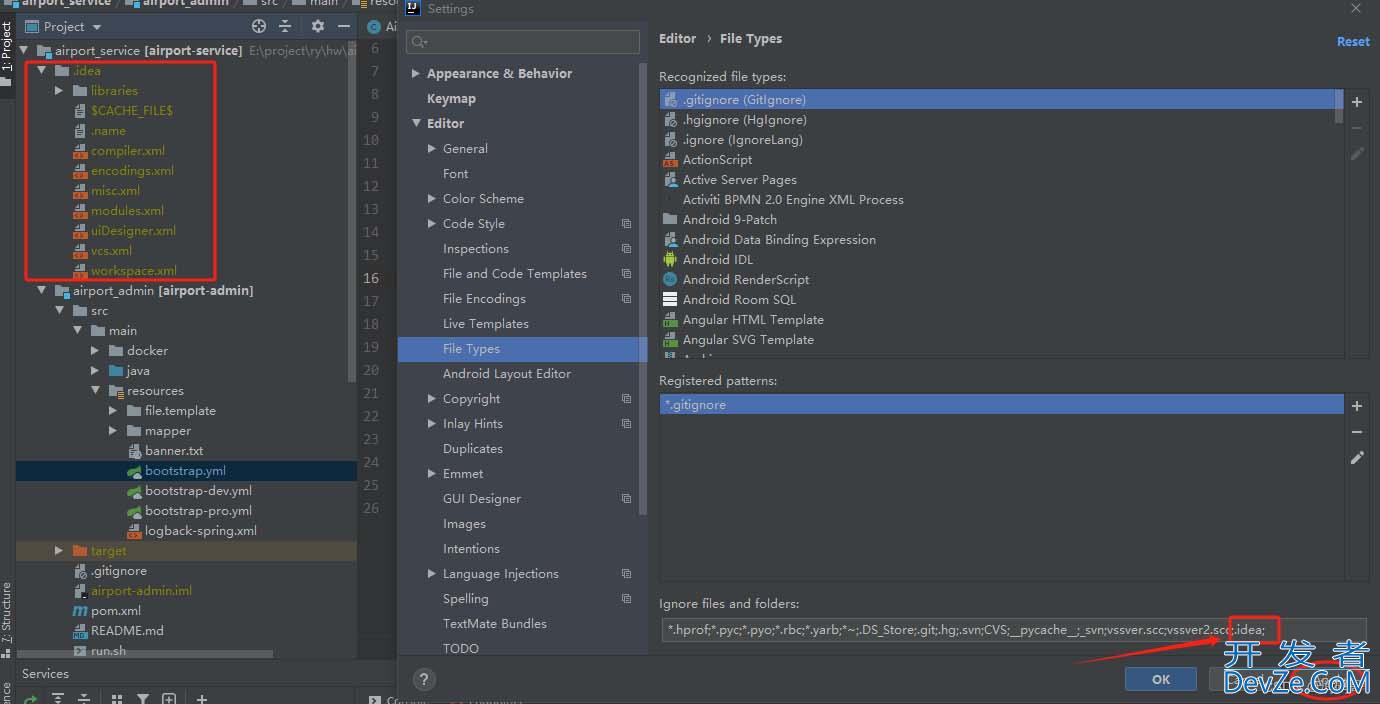Screen dimensions: 1380x704
Task: Collapse the .idea folder
Action: click(42, 71)
